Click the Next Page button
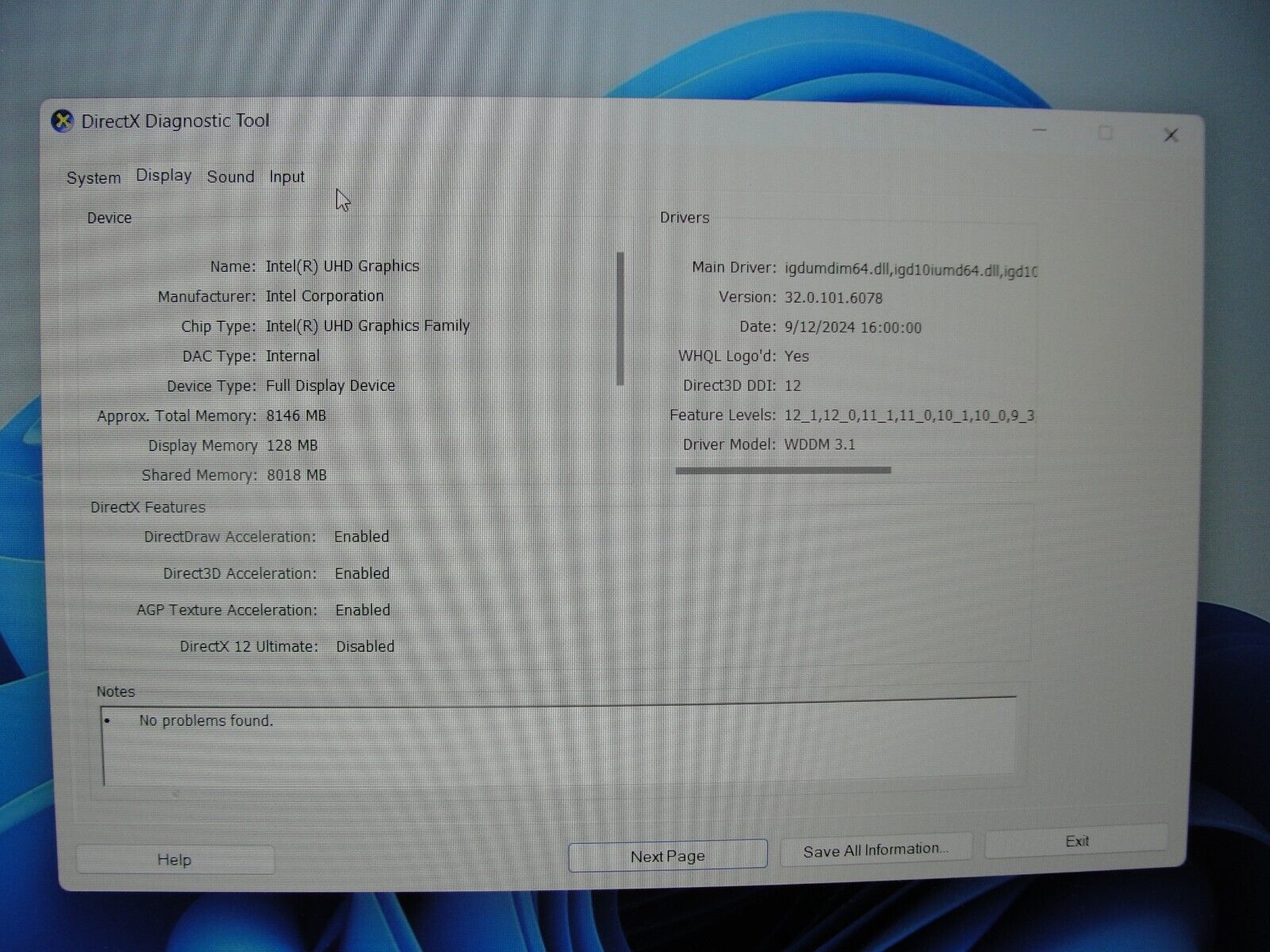 pos(668,856)
